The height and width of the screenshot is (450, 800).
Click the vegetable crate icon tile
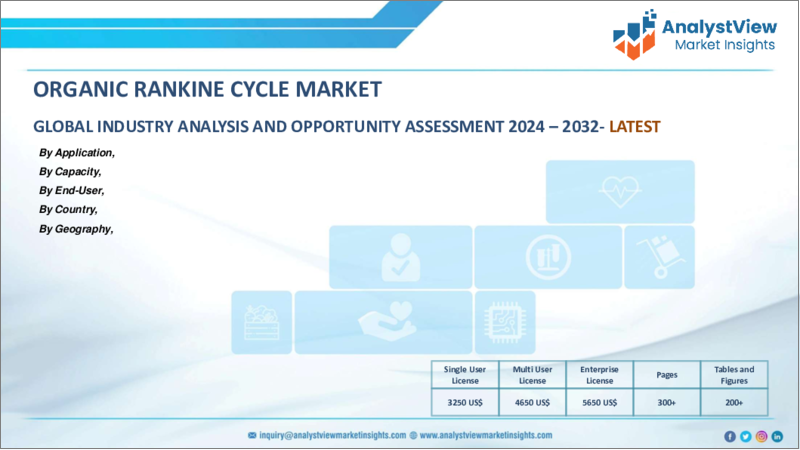pyautogui.click(x=262, y=322)
